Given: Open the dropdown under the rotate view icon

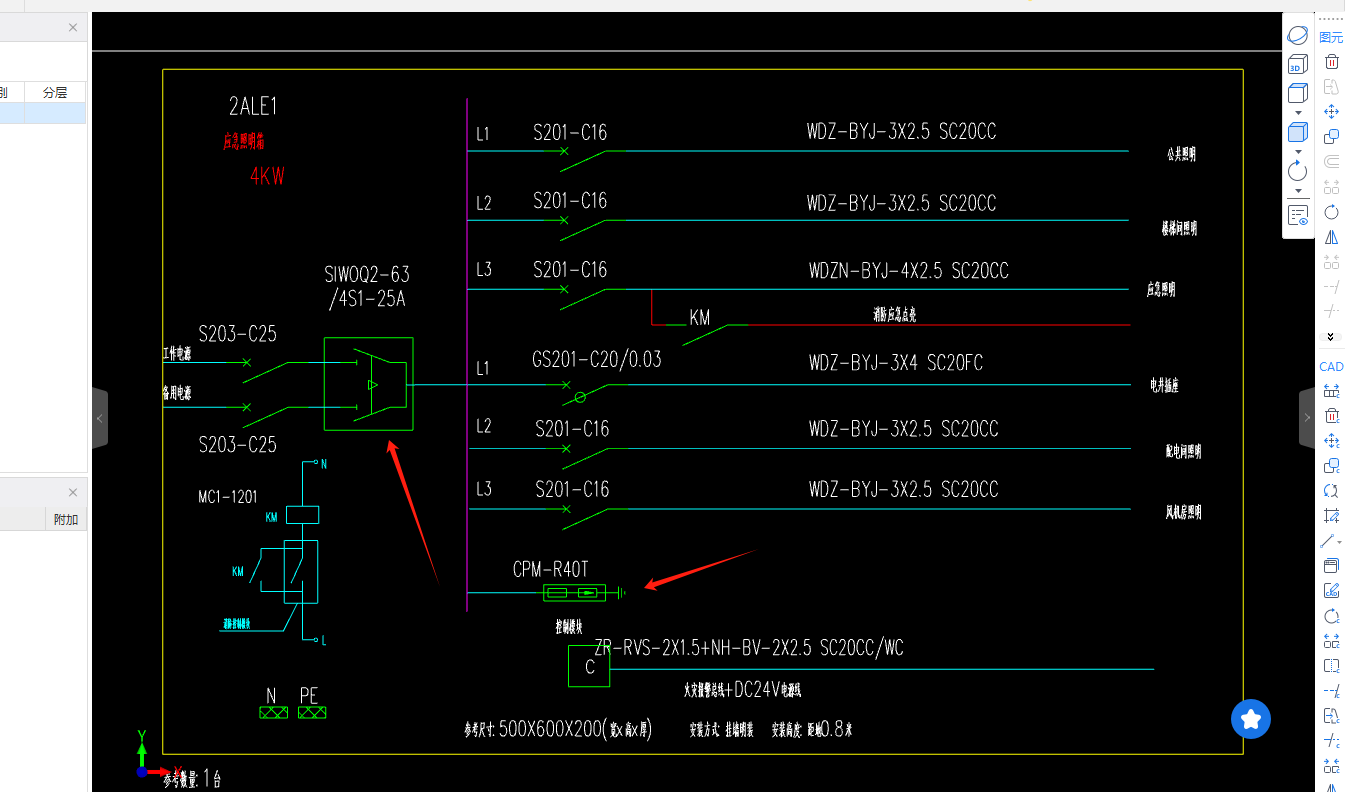Looking at the screenshot, I should 1298,190.
